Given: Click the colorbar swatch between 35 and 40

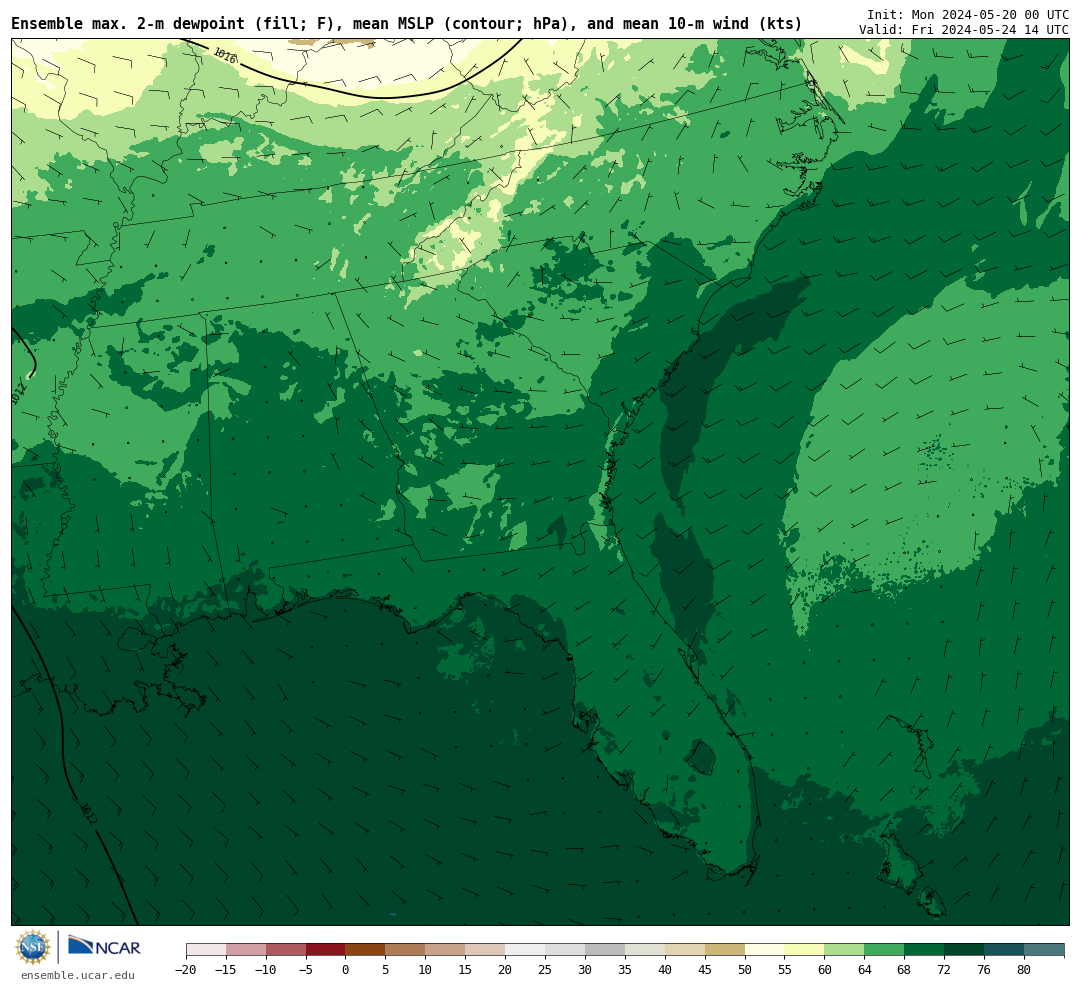Looking at the screenshot, I should (x=645, y=950).
